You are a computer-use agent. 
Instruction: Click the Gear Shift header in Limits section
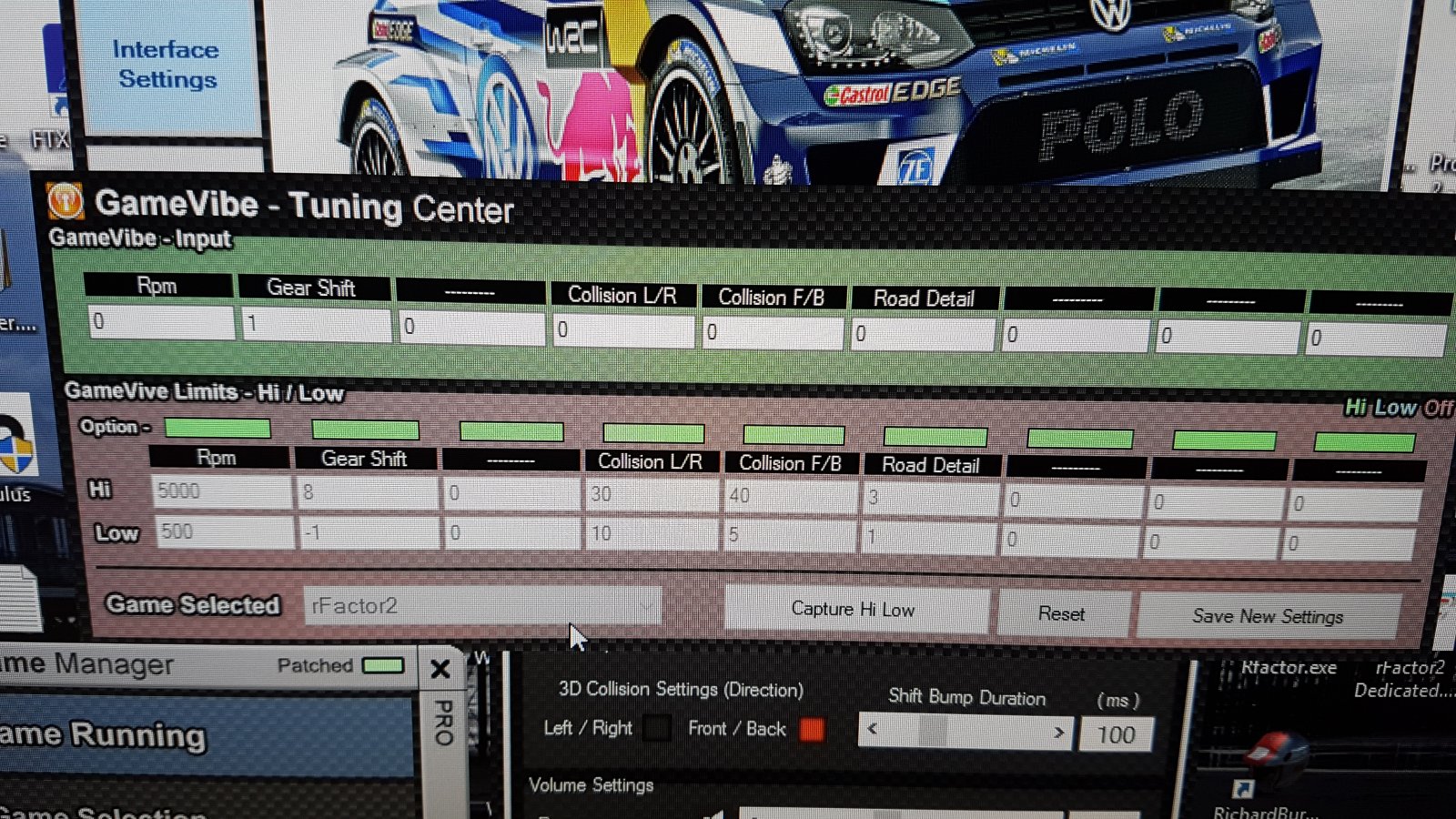[365, 459]
